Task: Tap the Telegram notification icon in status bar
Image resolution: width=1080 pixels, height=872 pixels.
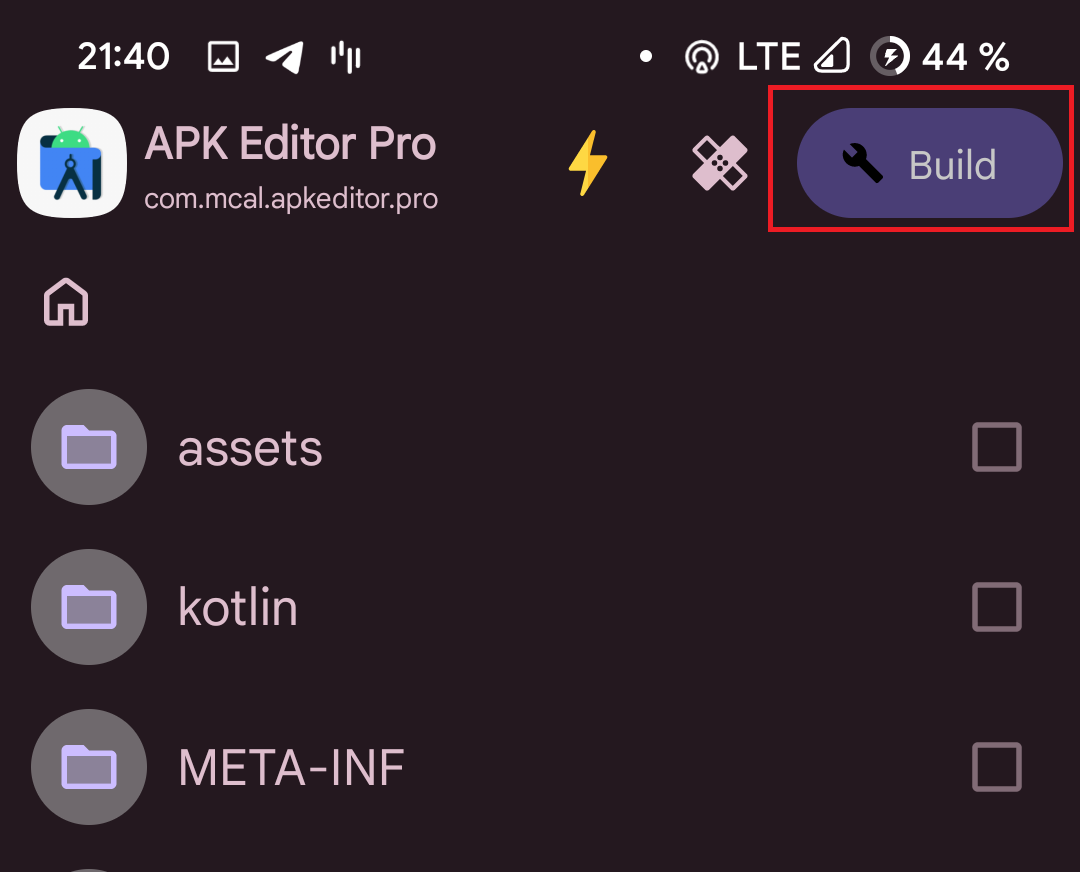Action: tap(285, 56)
